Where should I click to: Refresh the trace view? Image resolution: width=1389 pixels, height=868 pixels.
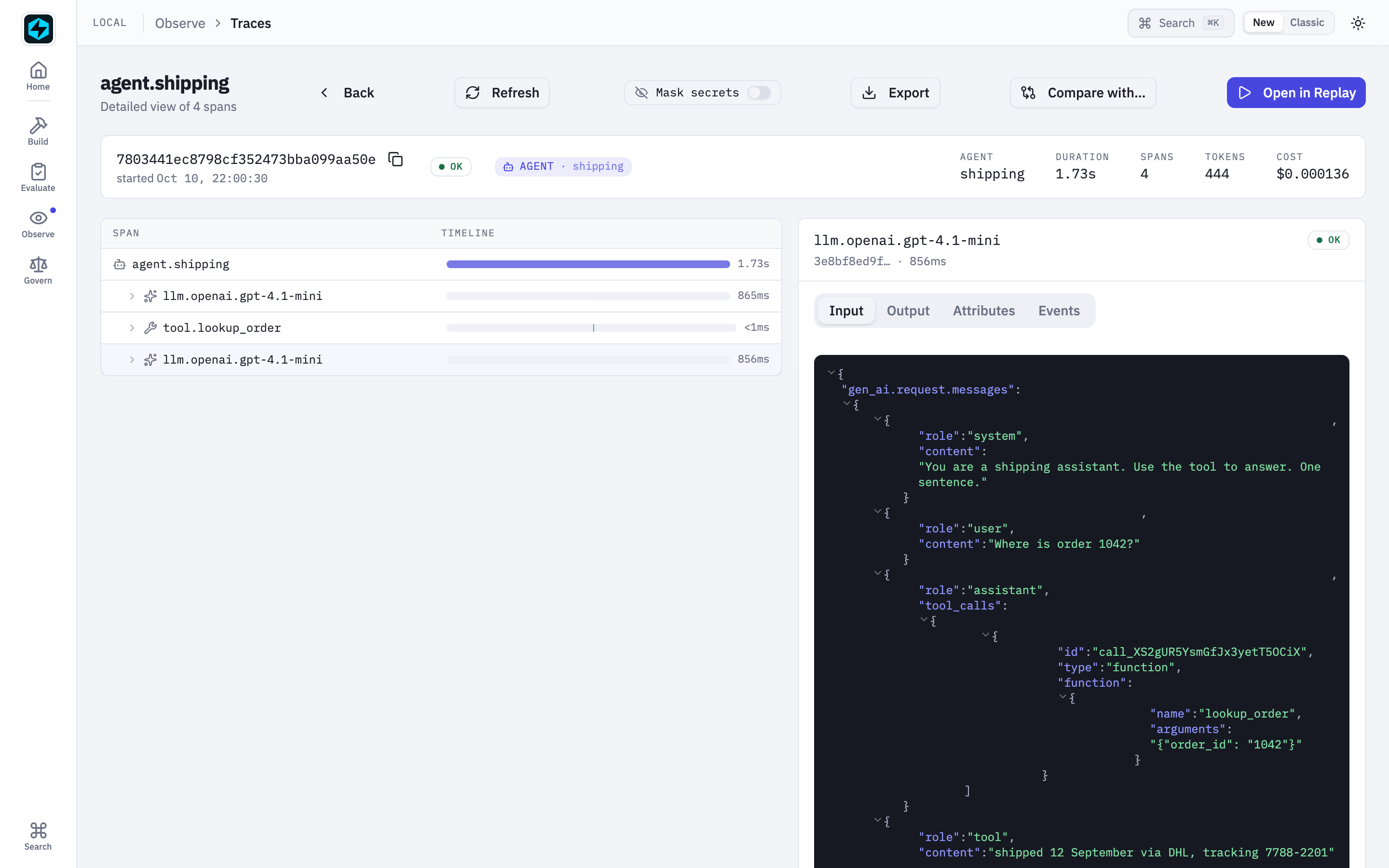click(502, 93)
